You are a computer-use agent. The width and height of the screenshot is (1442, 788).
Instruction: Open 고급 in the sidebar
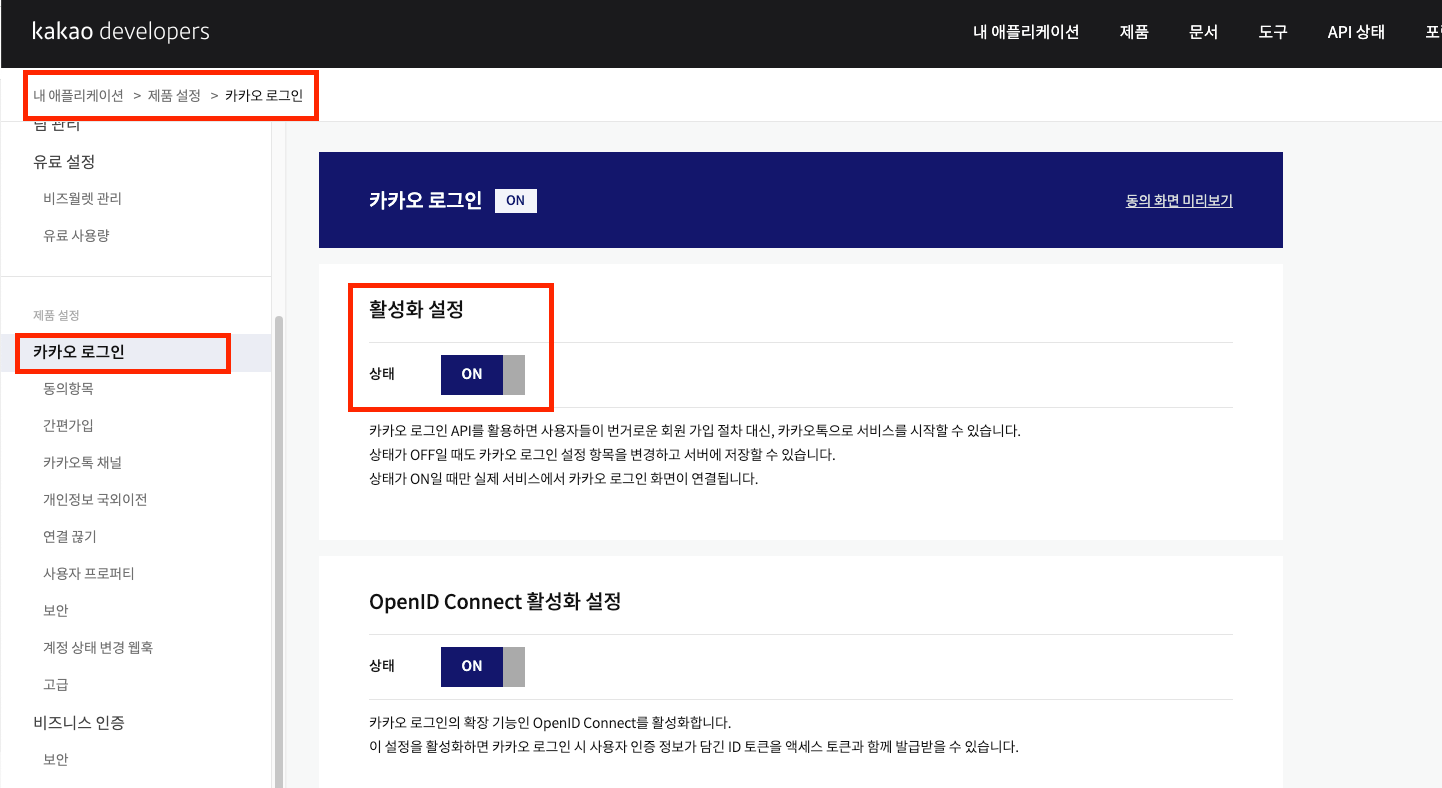[56, 685]
